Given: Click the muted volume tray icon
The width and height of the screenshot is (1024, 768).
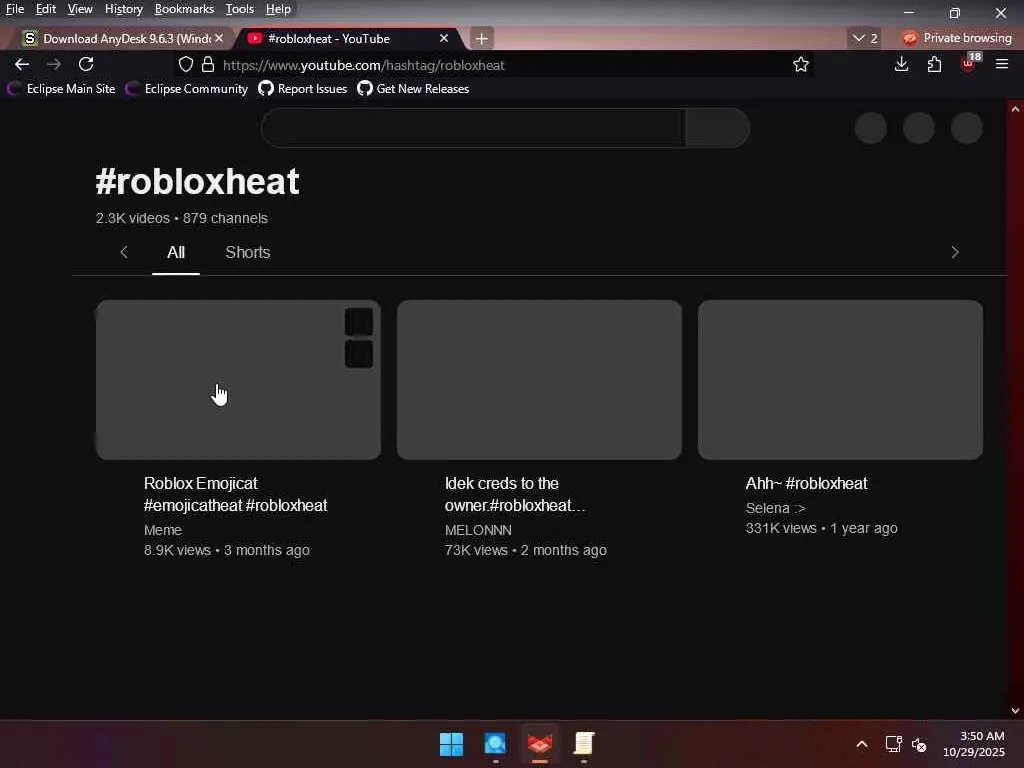Looking at the screenshot, I should click(919, 744).
